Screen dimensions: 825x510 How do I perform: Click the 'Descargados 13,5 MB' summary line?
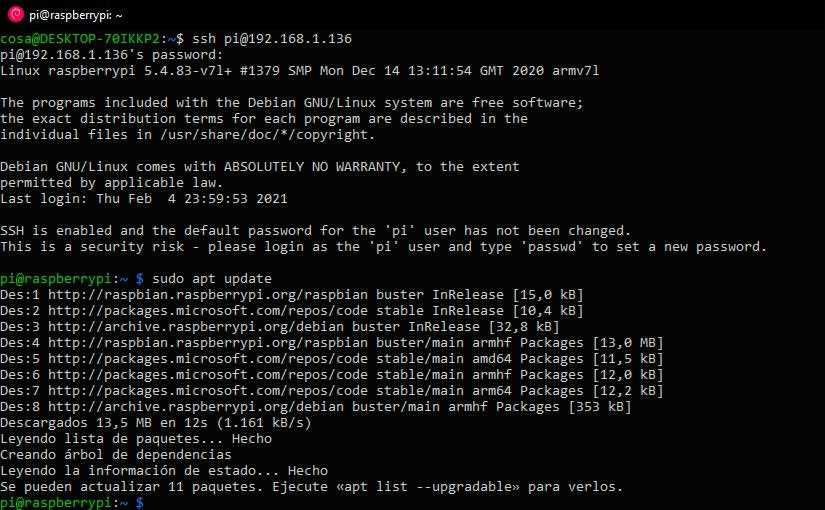155,422
